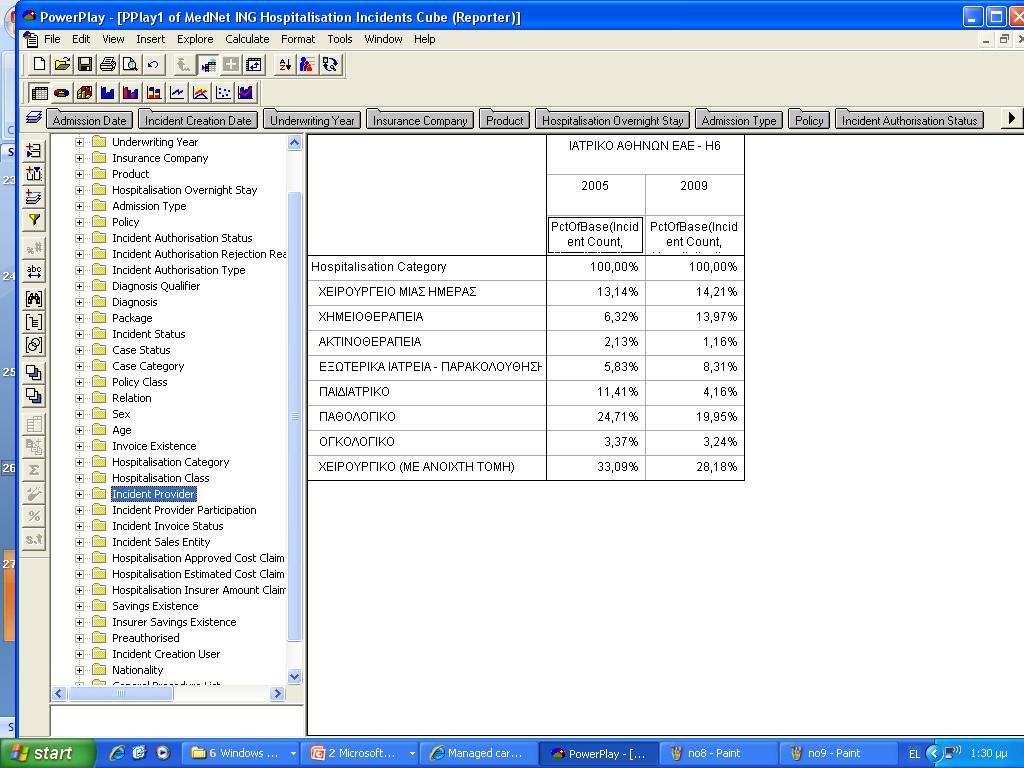Click the Incident Authorisation Status dimension button
Viewport: 1024px width, 768px height.
[x=909, y=120]
